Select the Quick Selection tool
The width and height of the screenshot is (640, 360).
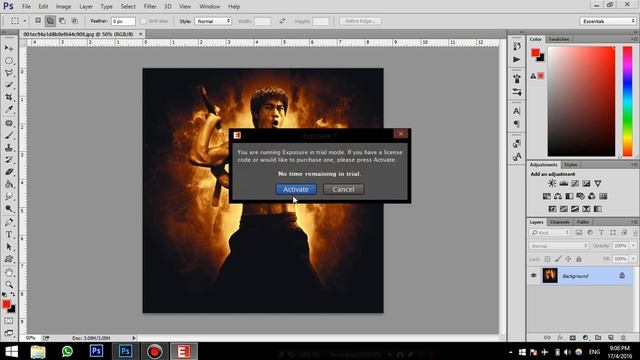pos(9,85)
